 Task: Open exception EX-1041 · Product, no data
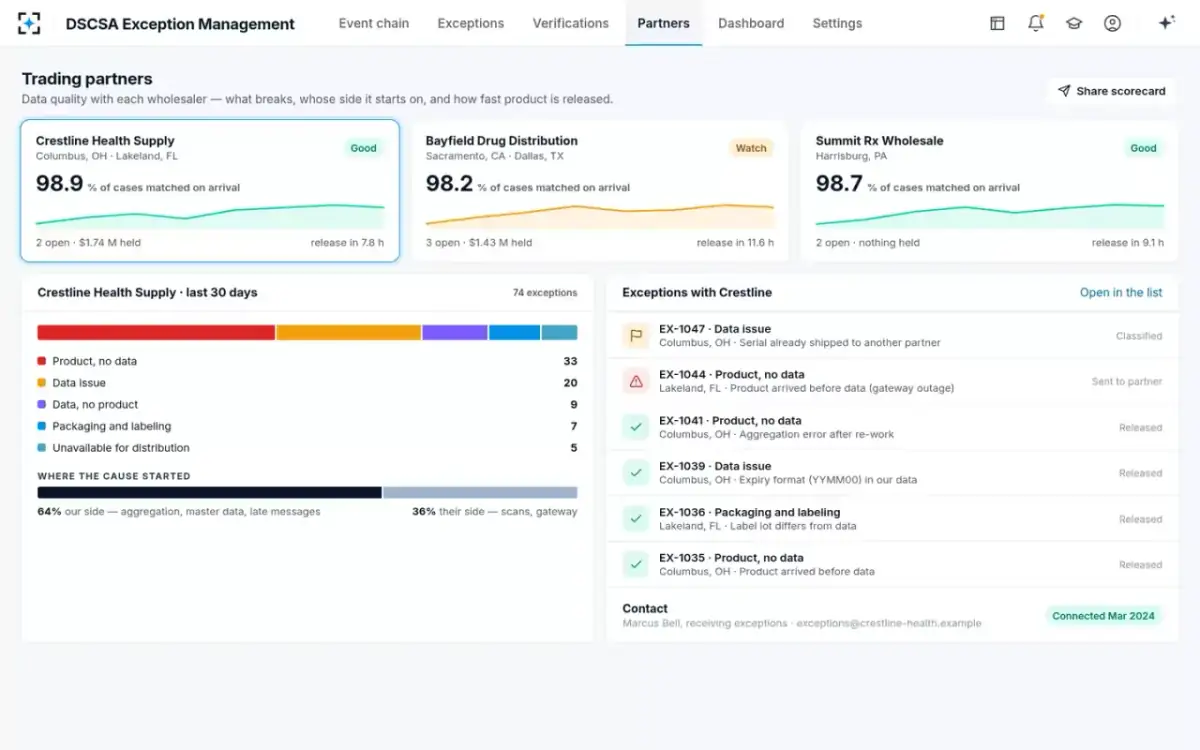point(893,427)
